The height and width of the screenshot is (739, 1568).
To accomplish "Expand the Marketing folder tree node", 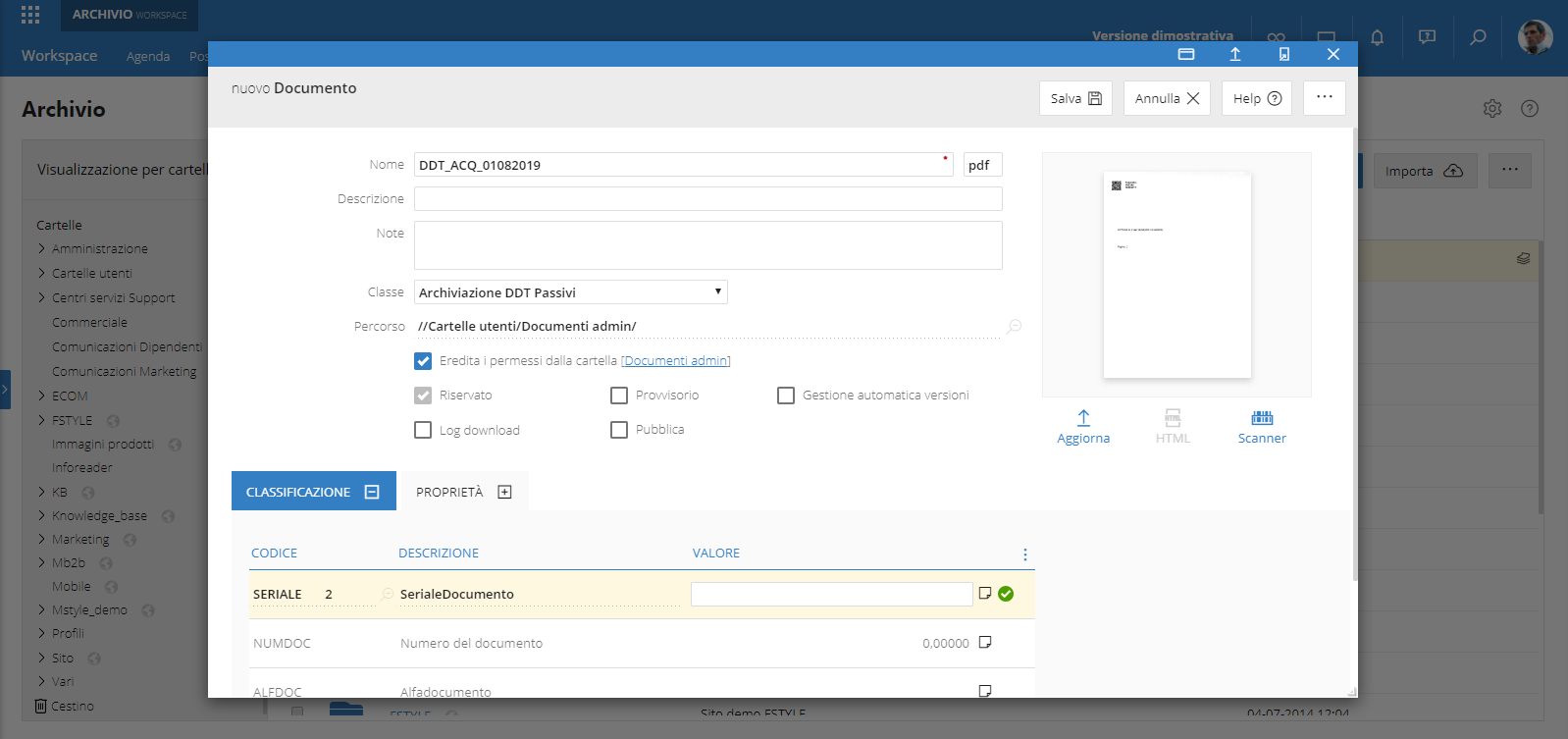I will pyautogui.click(x=42, y=540).
